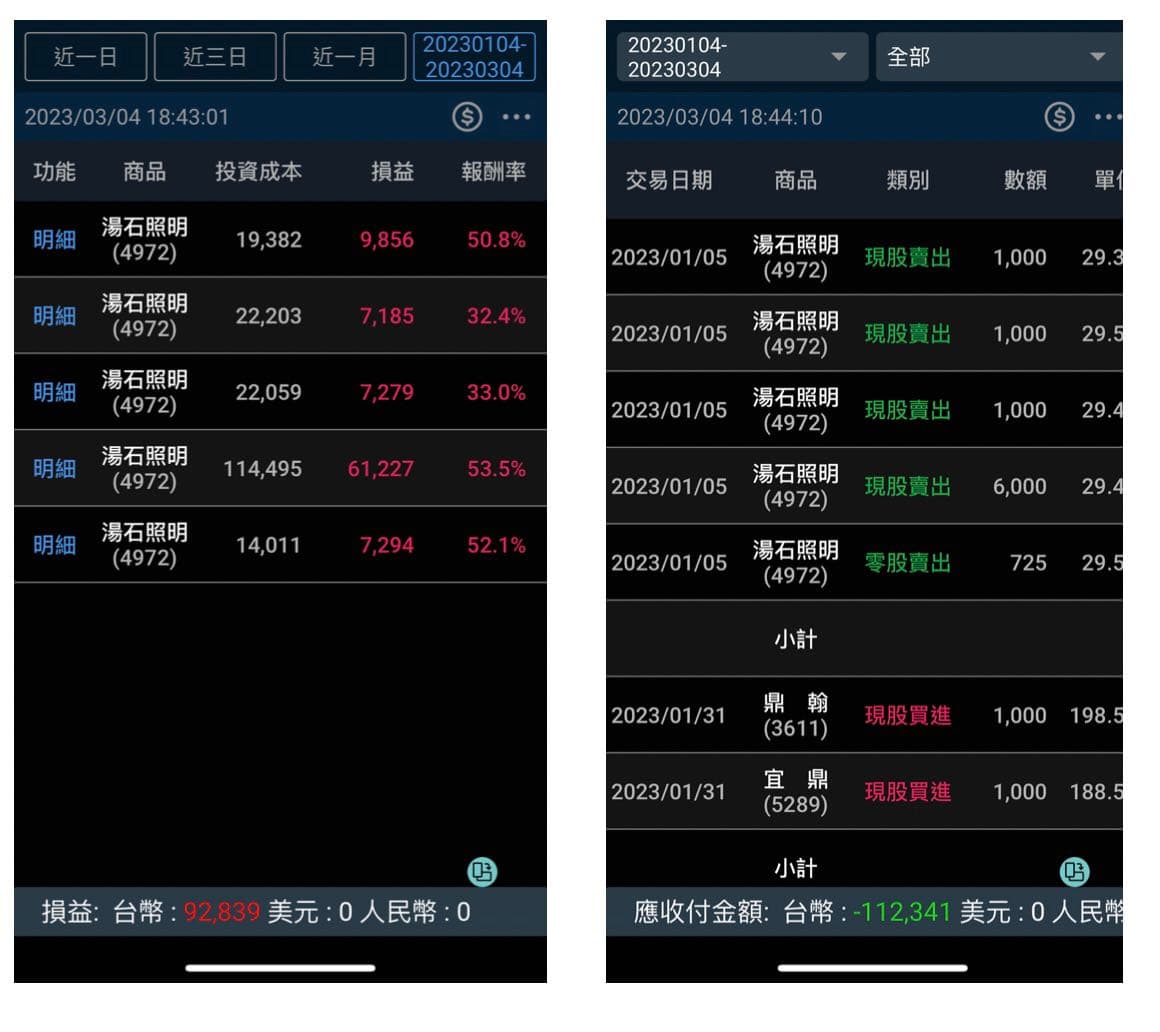Viewport: 1160px width, 1032px height.
Task: Tap the 商品 column header on left screen
Action: (144, 172)
